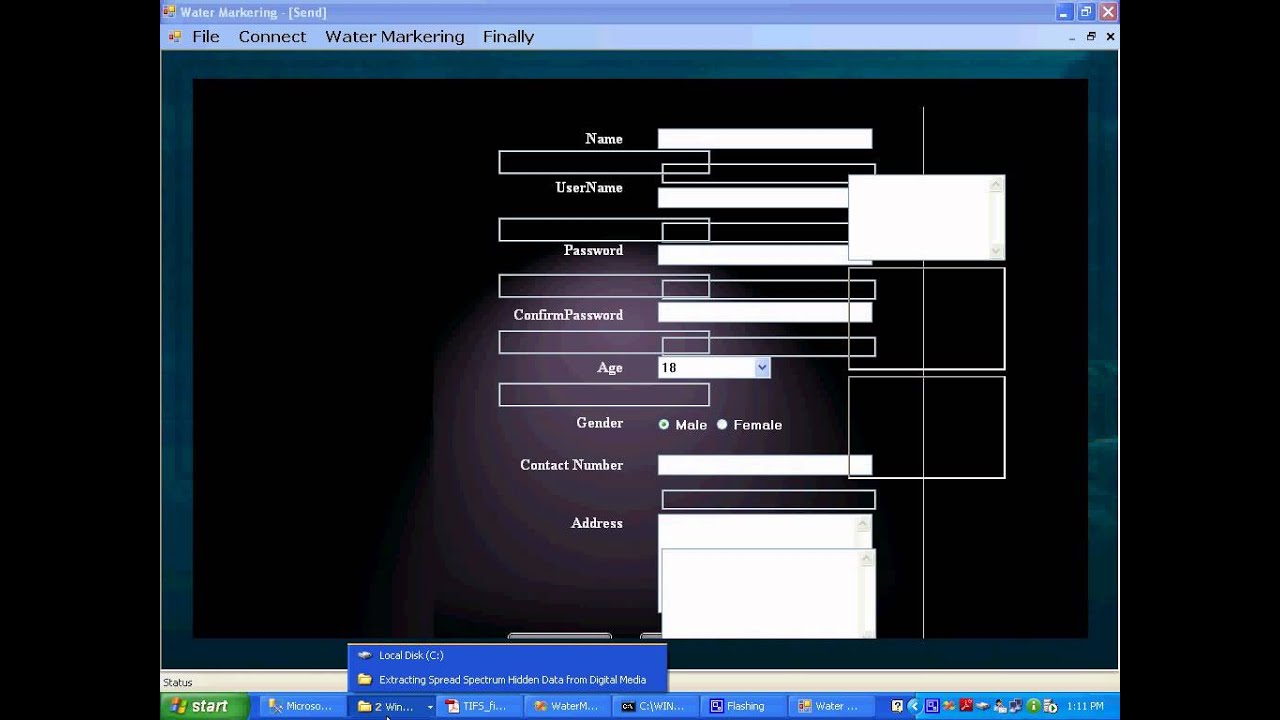Click the 1:11 PM system clock

[1085, 706]
